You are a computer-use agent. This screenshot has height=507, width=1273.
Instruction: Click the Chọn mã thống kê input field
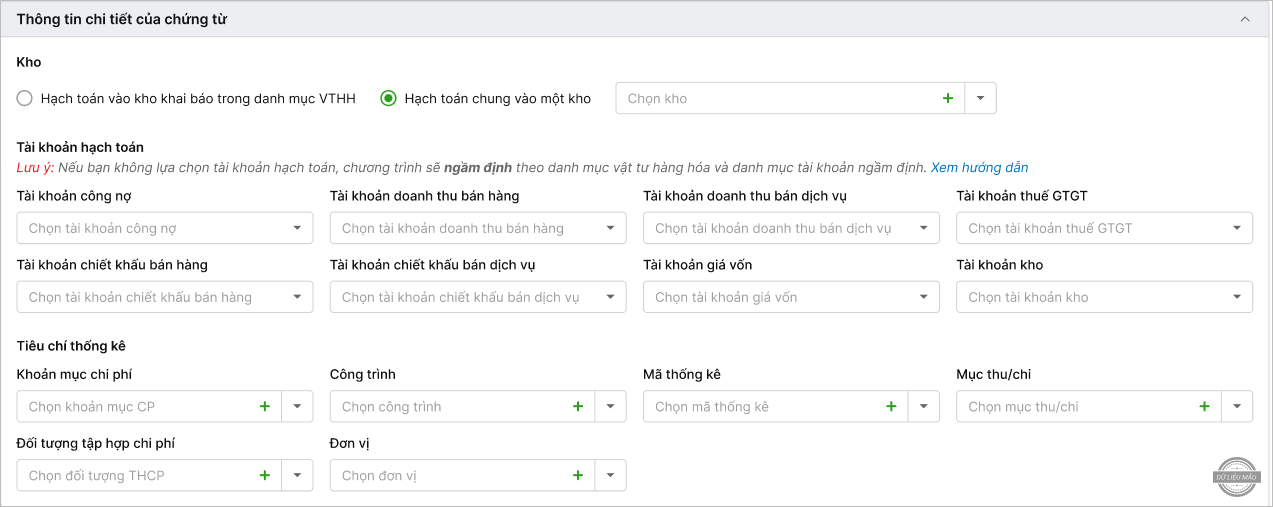click(x=760, y=406)
